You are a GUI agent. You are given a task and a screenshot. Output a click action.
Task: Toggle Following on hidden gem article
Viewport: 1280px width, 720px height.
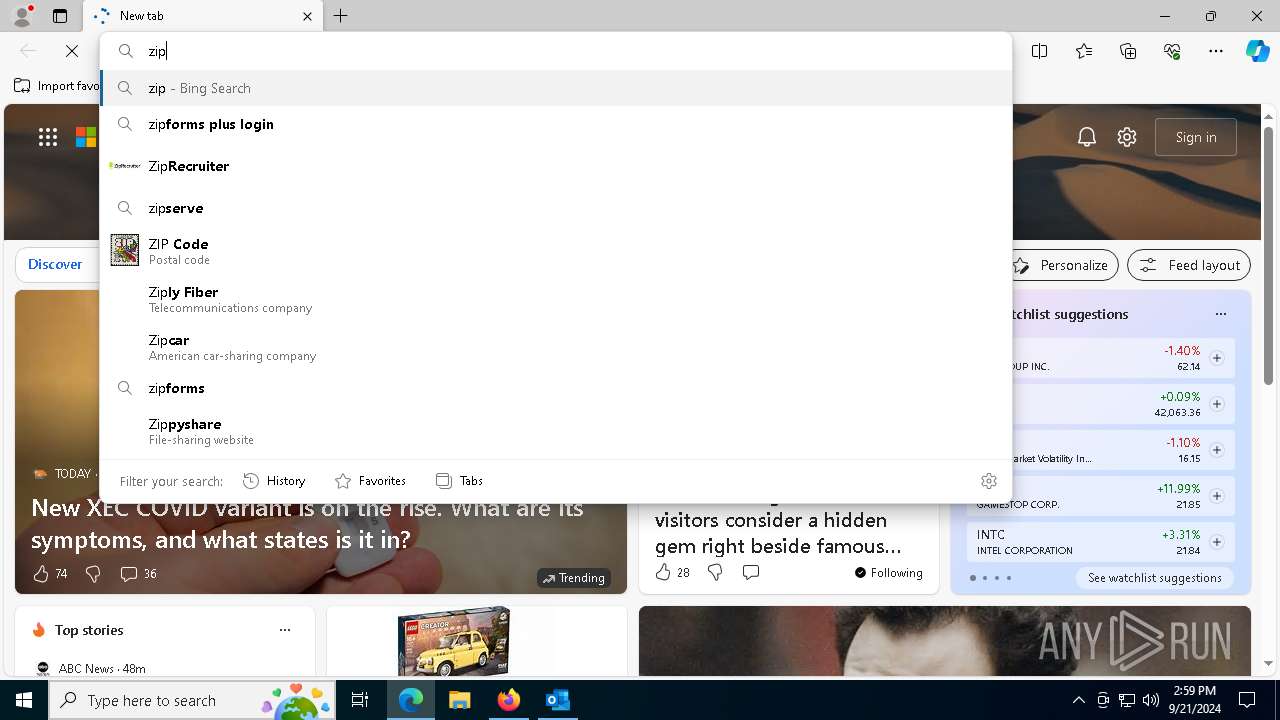tap(889, 573)
